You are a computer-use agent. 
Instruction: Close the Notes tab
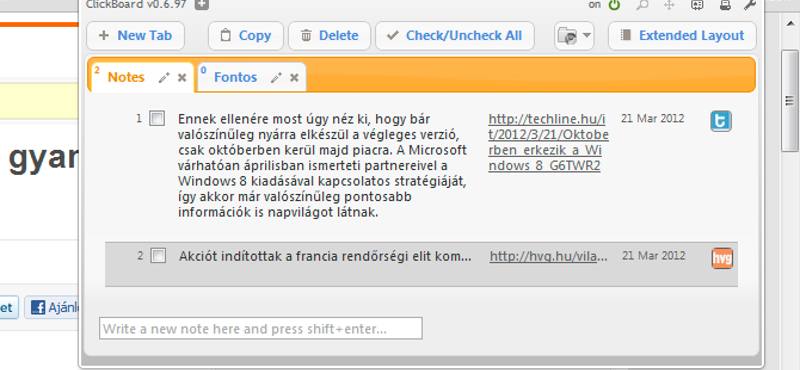pyautogui.click(x=182, y=78)
